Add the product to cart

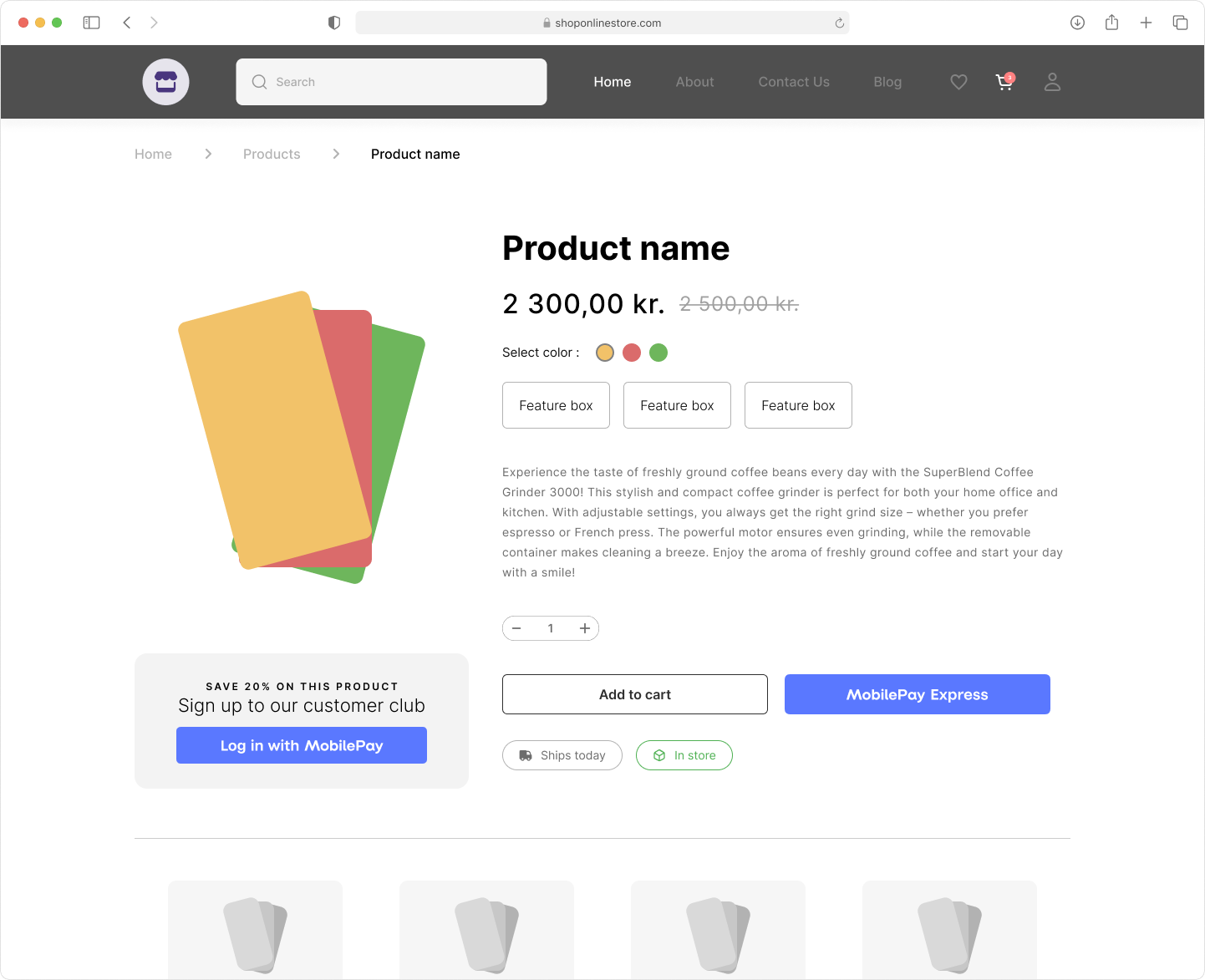click(x=634, y=694)
